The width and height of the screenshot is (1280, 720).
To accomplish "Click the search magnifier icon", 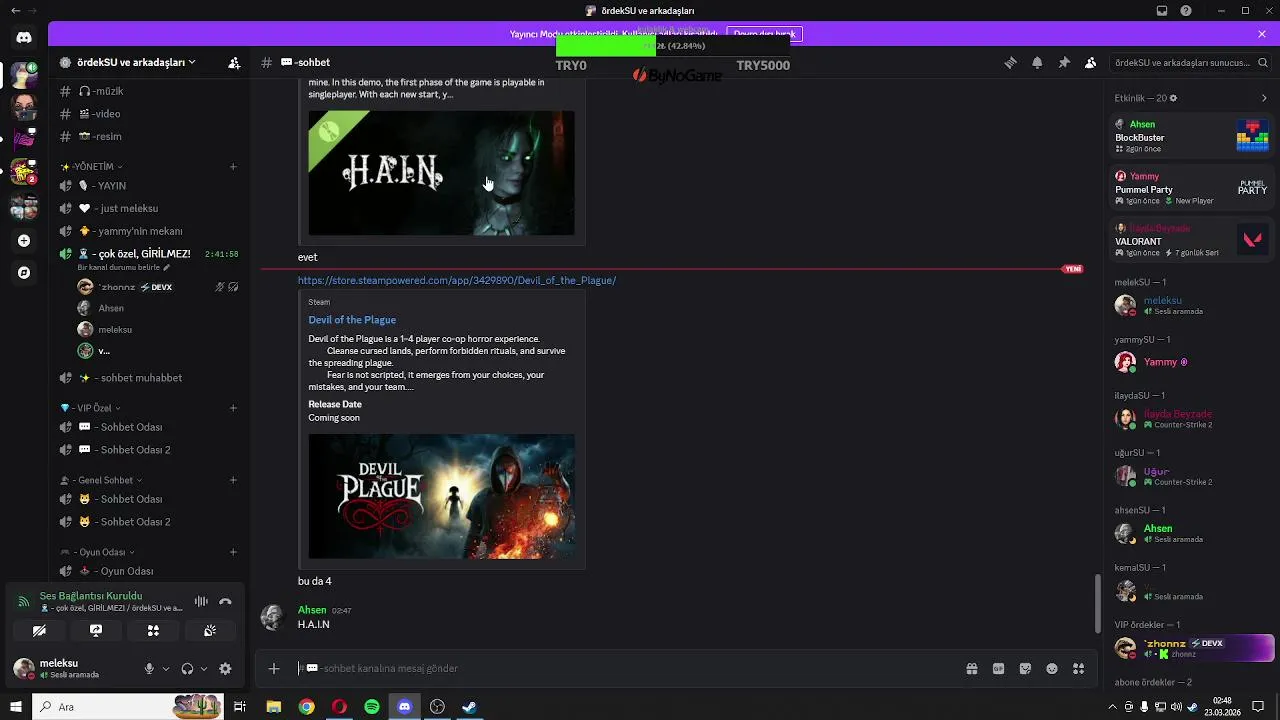I will pos(1262,62).
